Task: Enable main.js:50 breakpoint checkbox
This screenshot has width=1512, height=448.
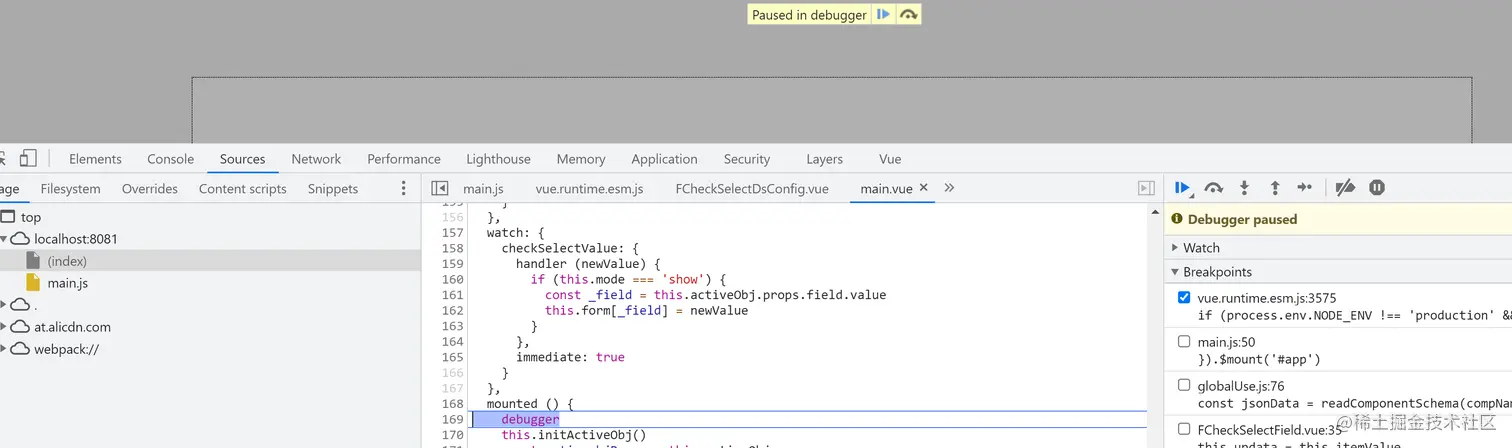Action: pyautogui.click(x=1184, y=342)
